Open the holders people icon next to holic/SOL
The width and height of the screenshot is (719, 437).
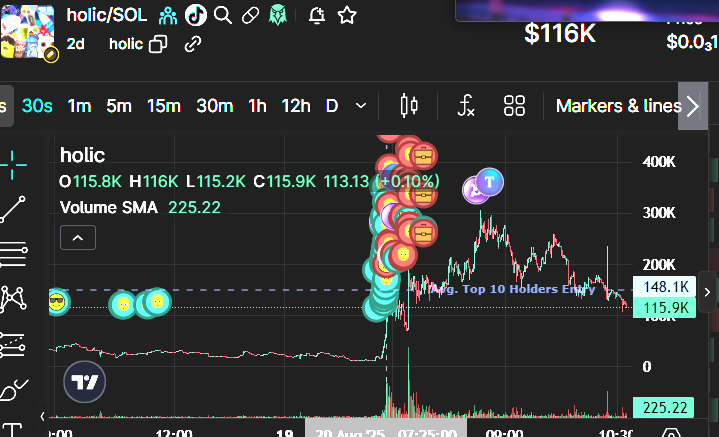tap(168, 16)
